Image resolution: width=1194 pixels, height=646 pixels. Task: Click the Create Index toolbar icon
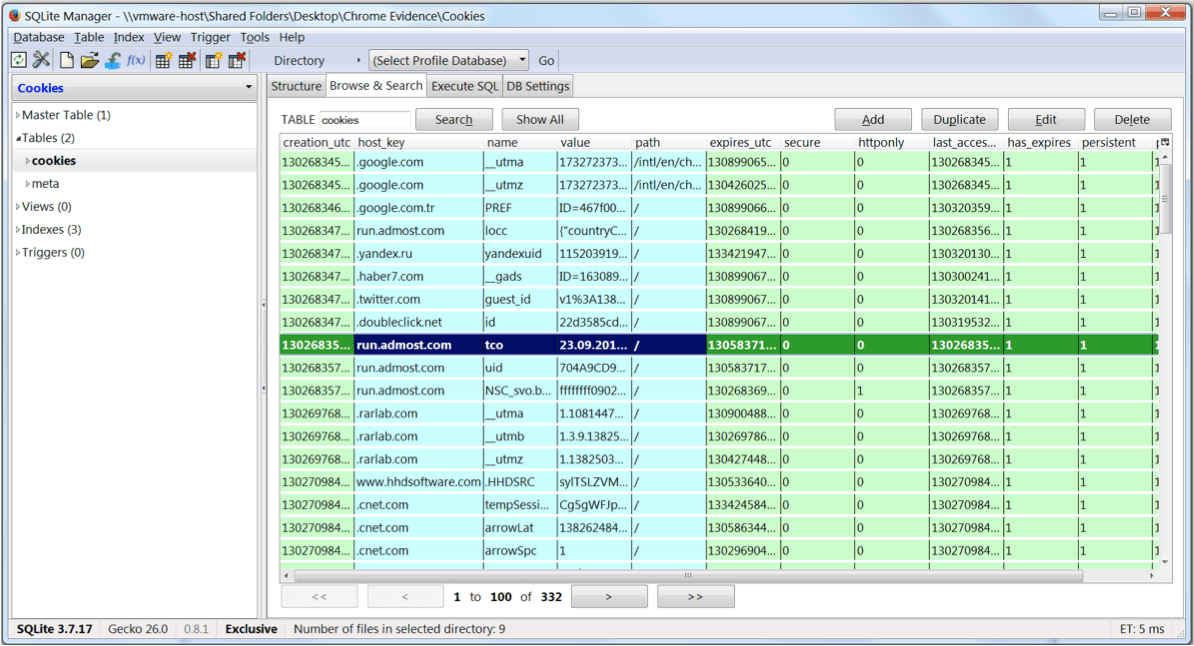pos(212,59)
